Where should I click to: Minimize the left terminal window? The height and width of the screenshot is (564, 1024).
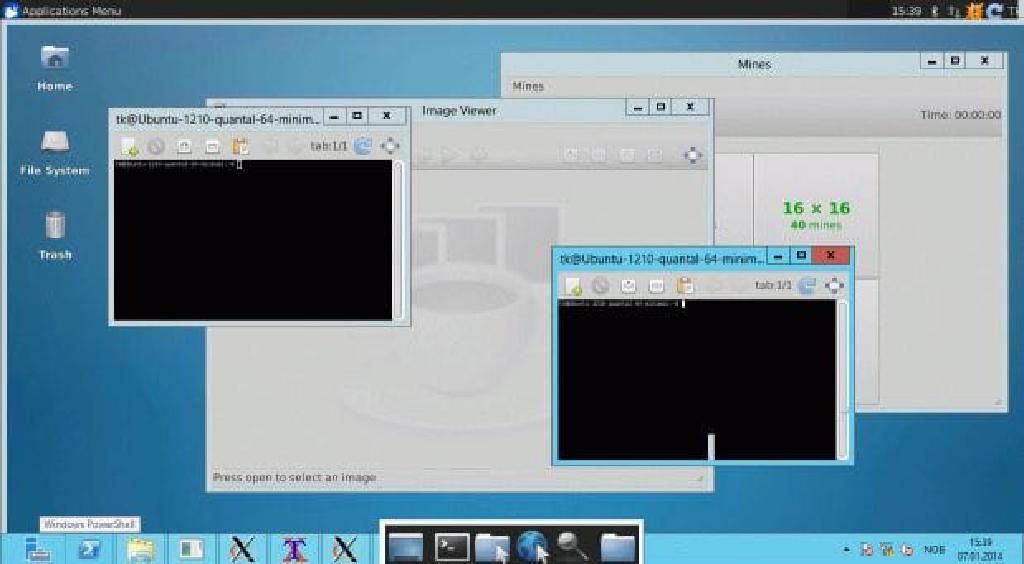coord(334,116)
